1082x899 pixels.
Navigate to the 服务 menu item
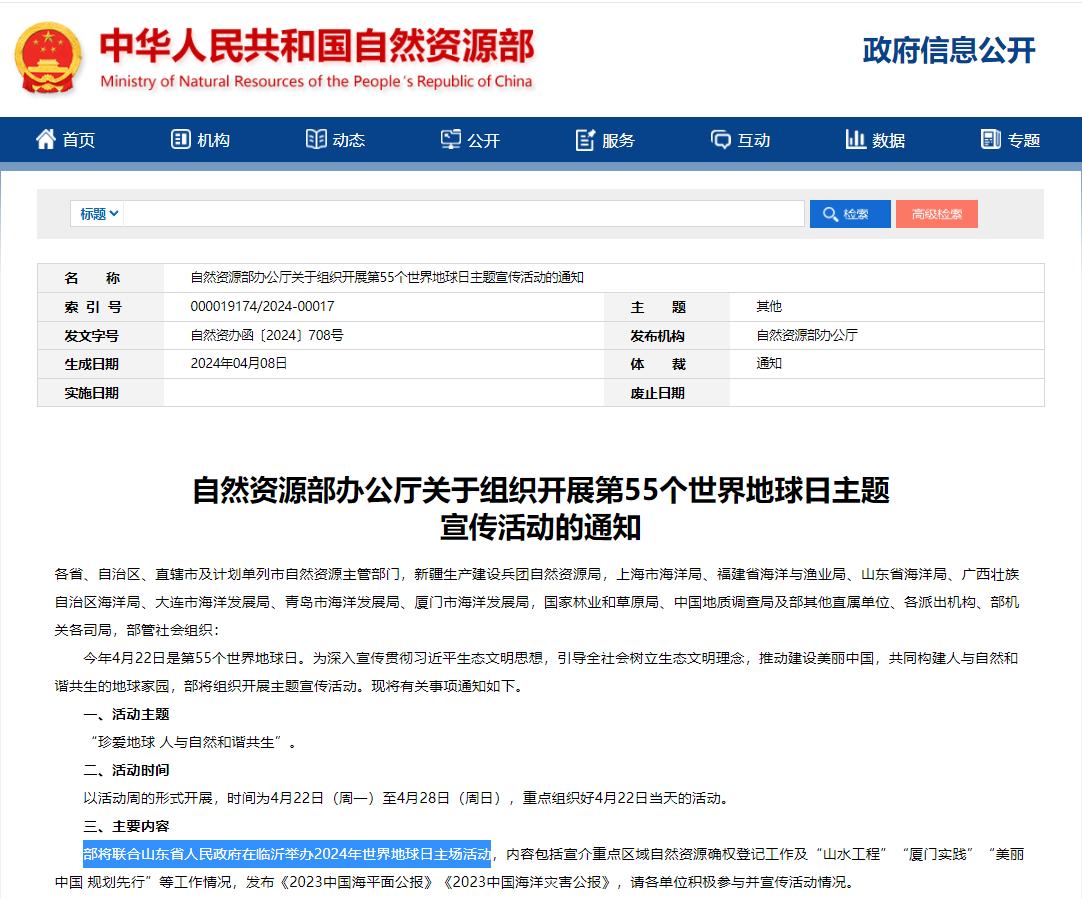[598, 139]
